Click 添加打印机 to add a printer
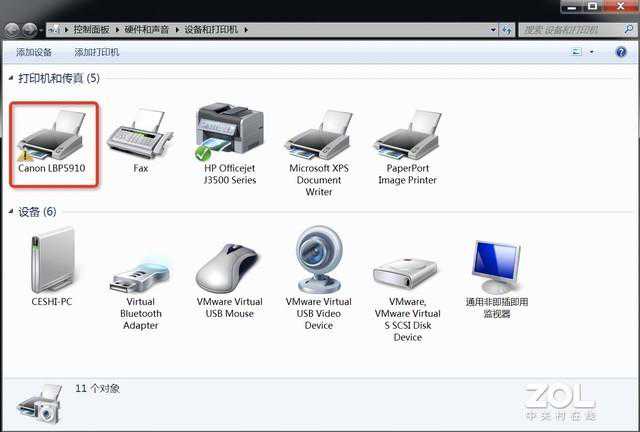 [x=97, y=52]
